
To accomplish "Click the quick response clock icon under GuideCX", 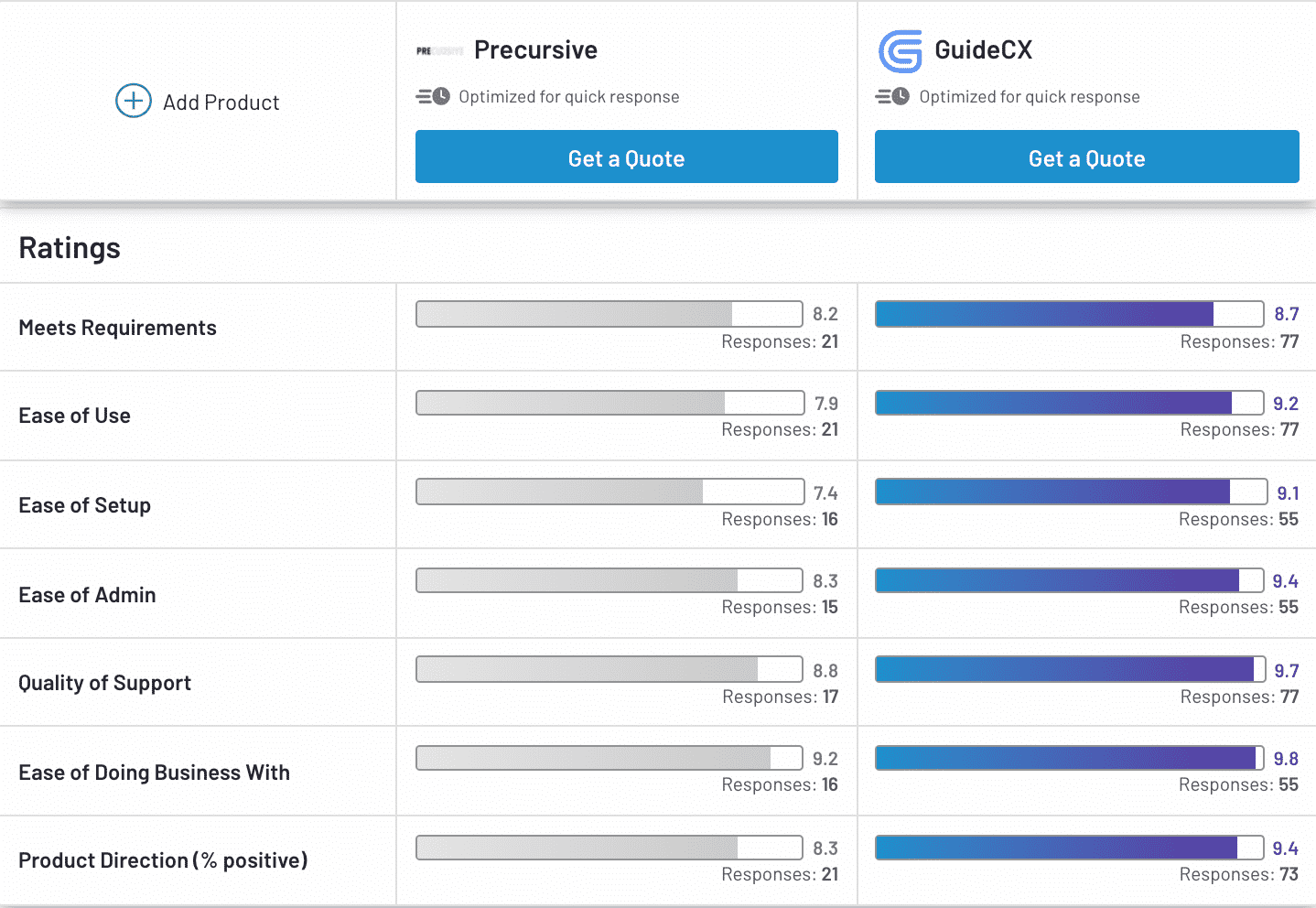I will (x=892, y=96).
